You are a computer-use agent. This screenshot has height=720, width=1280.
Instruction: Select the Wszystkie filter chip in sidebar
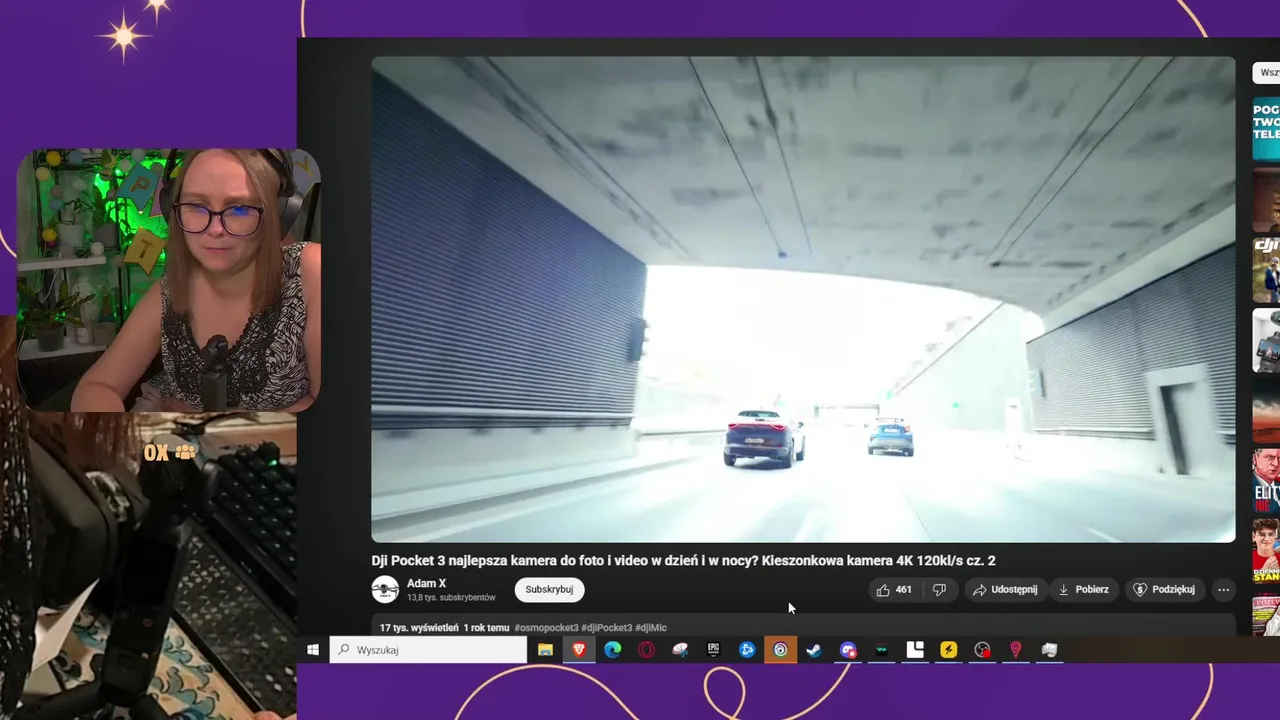tap(1268, 73)
